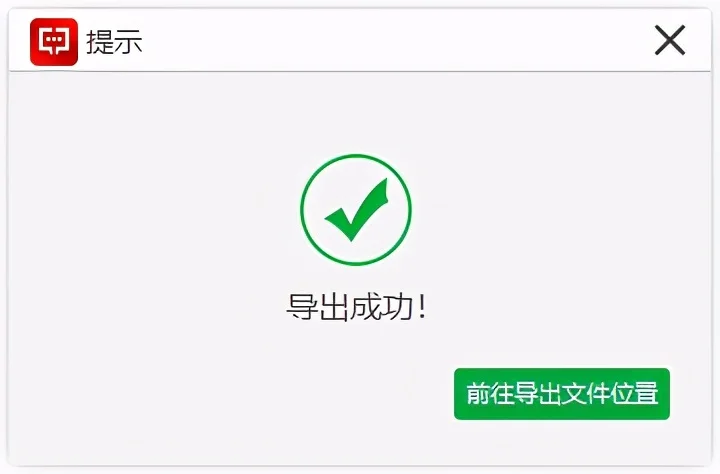
Task: Click the green checkmark success icon
Action: click(356, 209)
